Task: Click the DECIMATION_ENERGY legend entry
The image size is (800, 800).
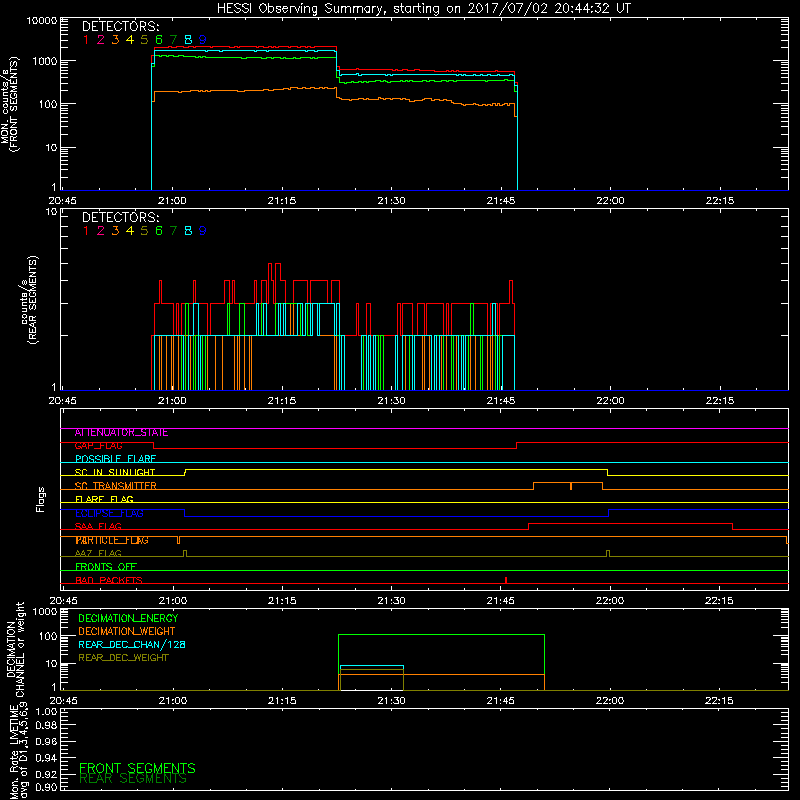Action: click(128, 618)
